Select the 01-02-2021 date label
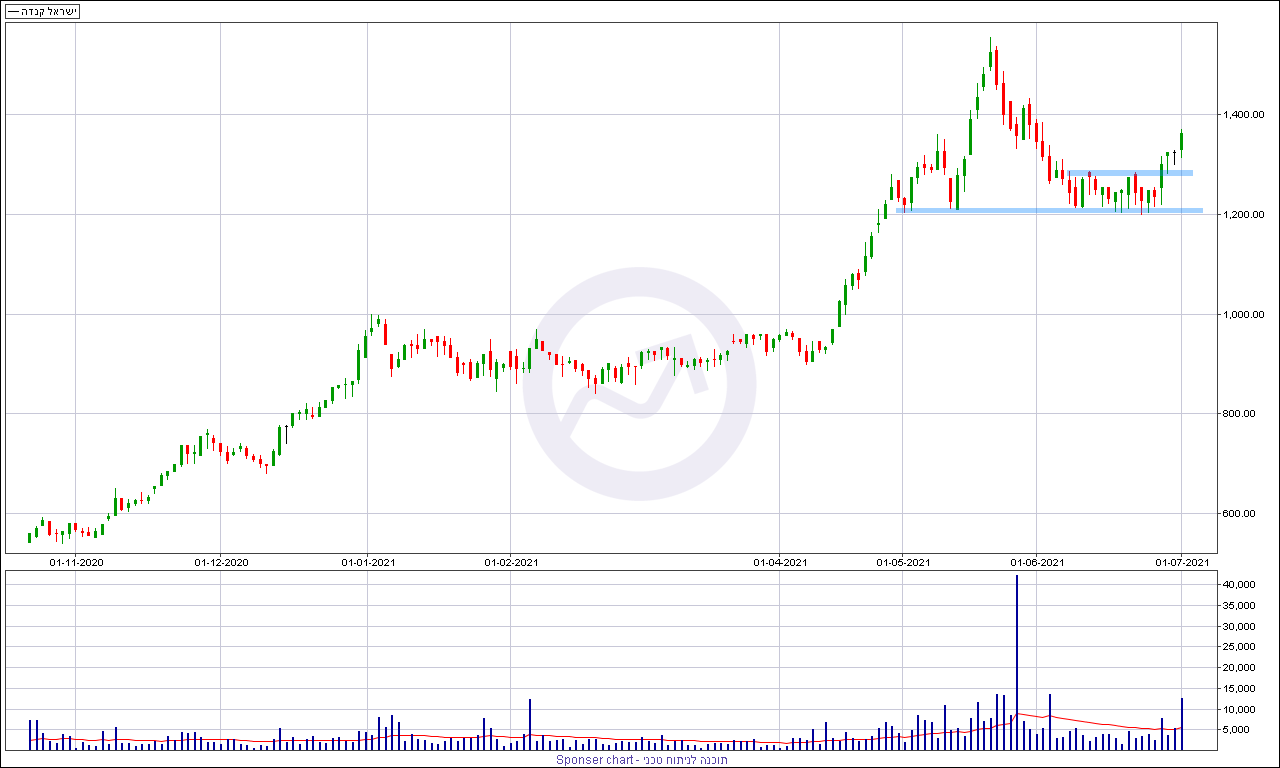This screenshot has height=768, width=1280. pos(511,562)
